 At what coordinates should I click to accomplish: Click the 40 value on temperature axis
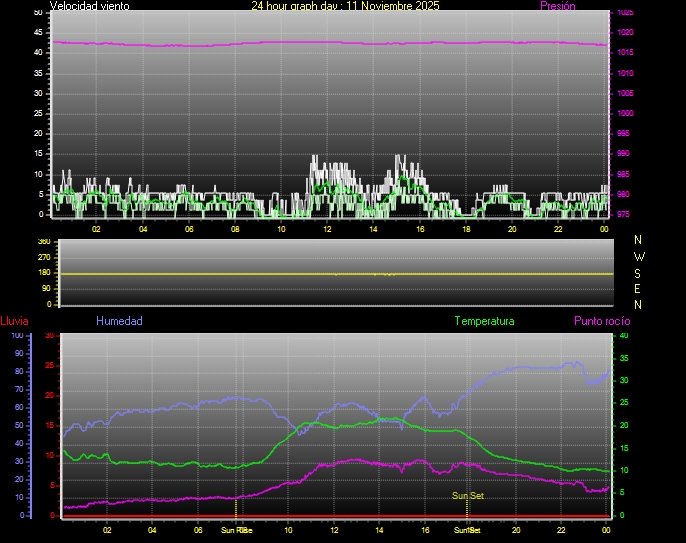coord(625,336)
